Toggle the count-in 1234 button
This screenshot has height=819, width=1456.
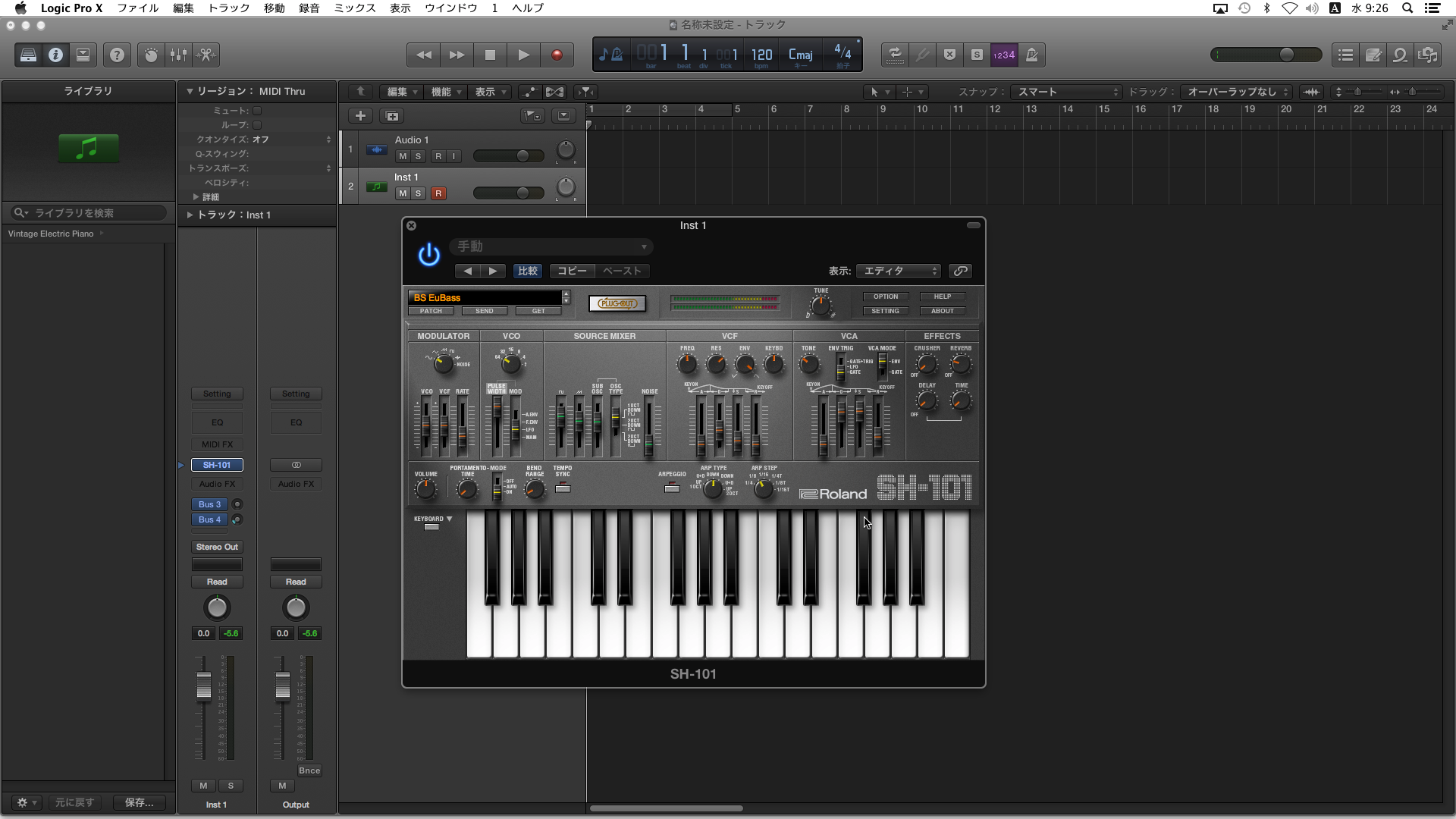click(x=1004, y=55)
